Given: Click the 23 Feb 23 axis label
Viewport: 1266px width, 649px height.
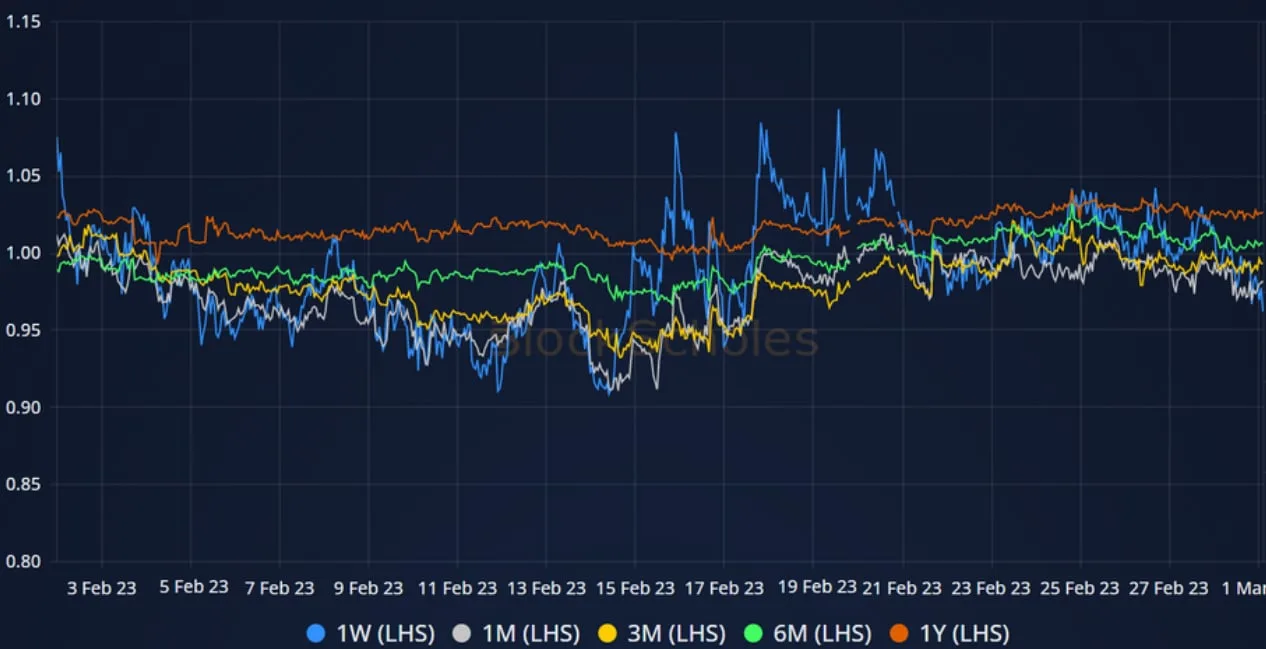Looking at the screenshot, I should (990, 588).
